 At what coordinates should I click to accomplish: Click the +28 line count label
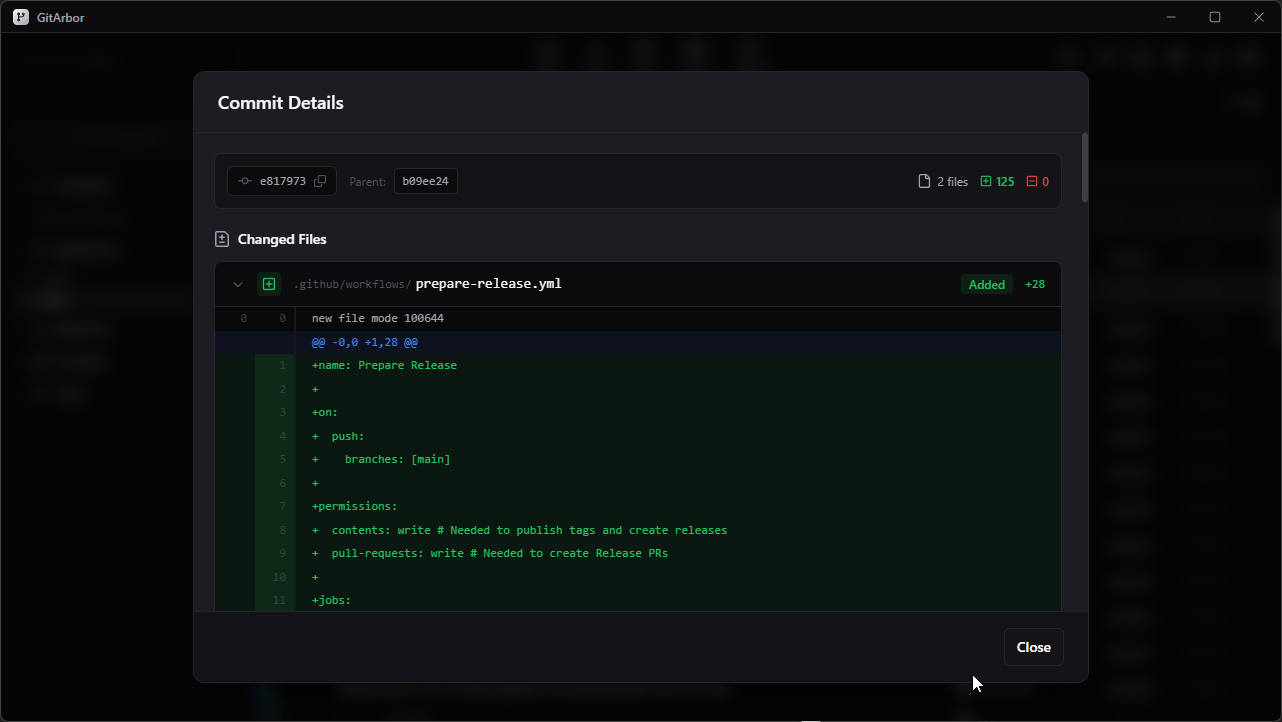pyautogui.click(x=1035, y=284)
